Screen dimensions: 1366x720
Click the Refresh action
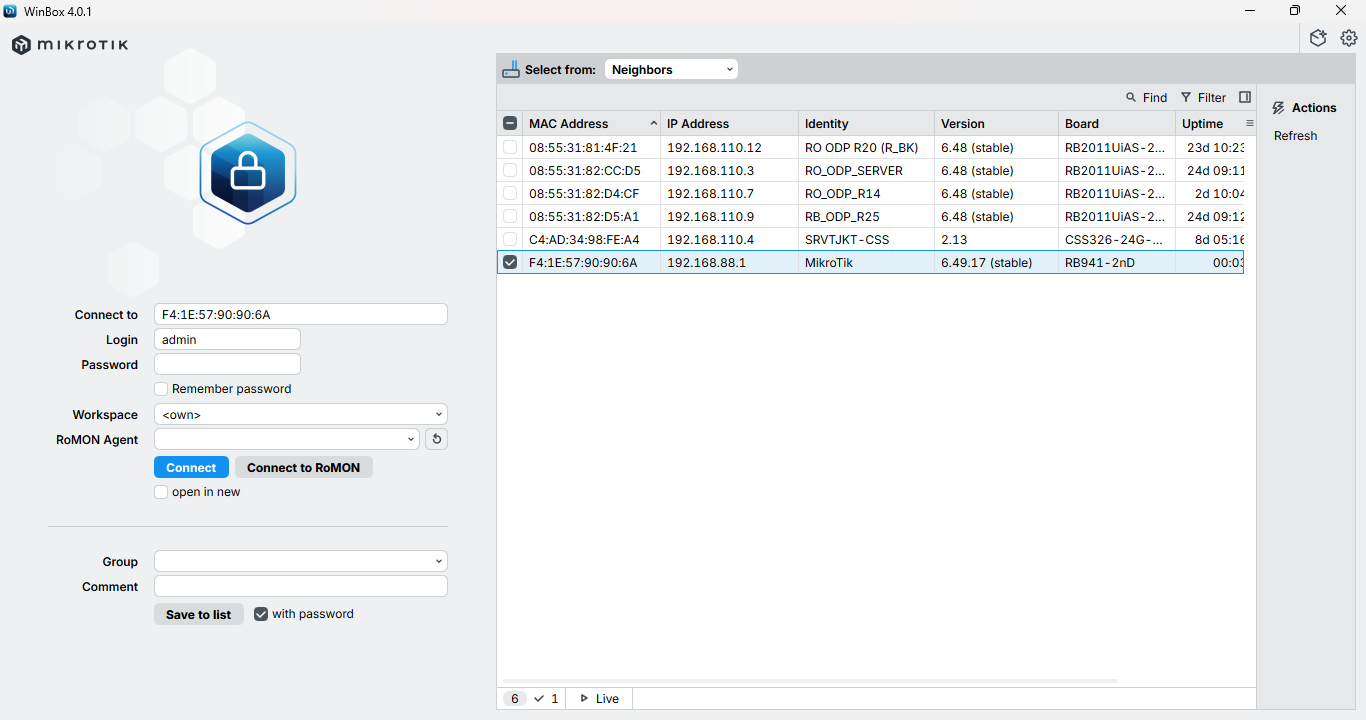coord(1295,136)
